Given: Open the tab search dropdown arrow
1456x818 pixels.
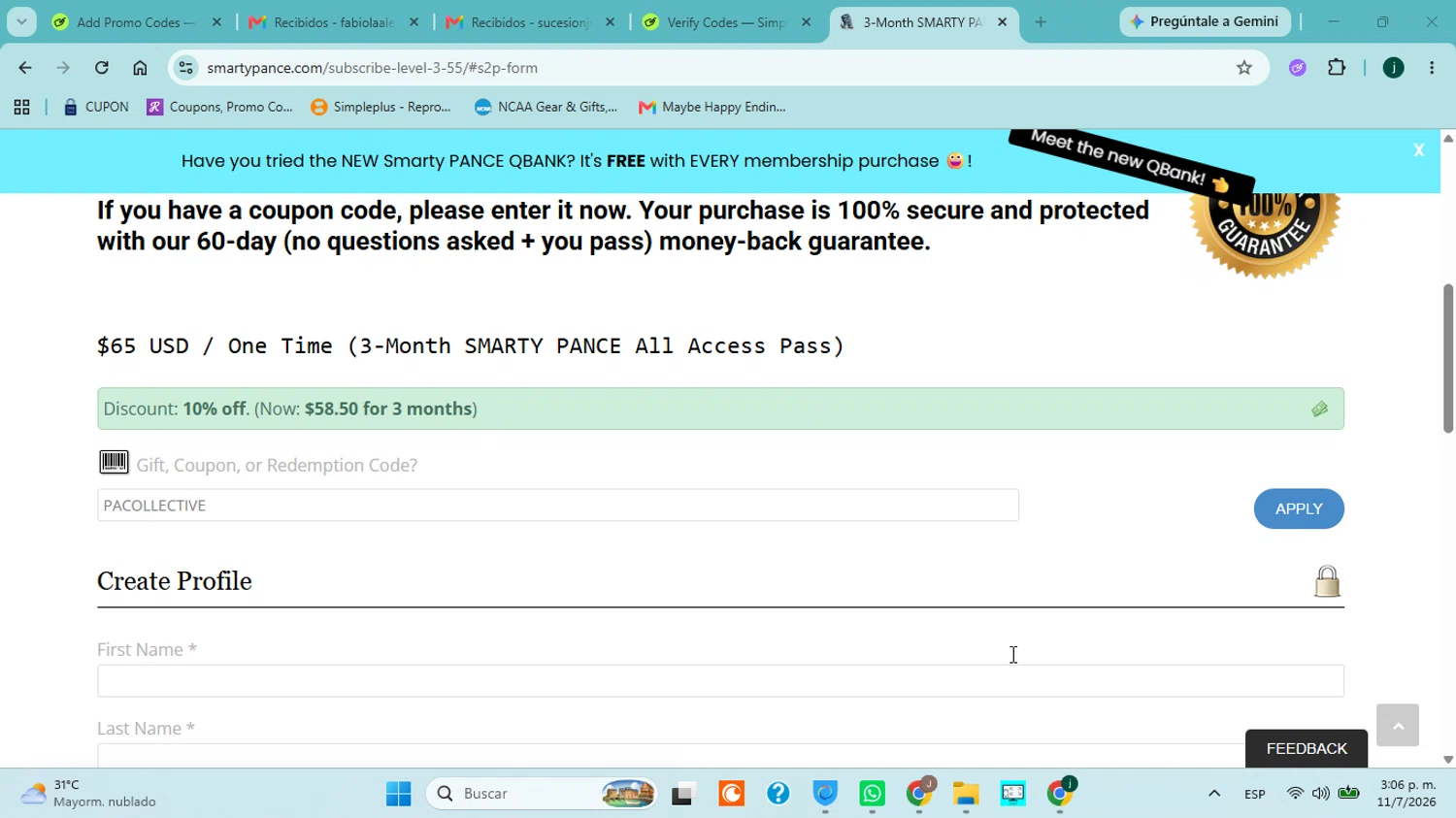Looking at the screenshot, I should (21, 21).
